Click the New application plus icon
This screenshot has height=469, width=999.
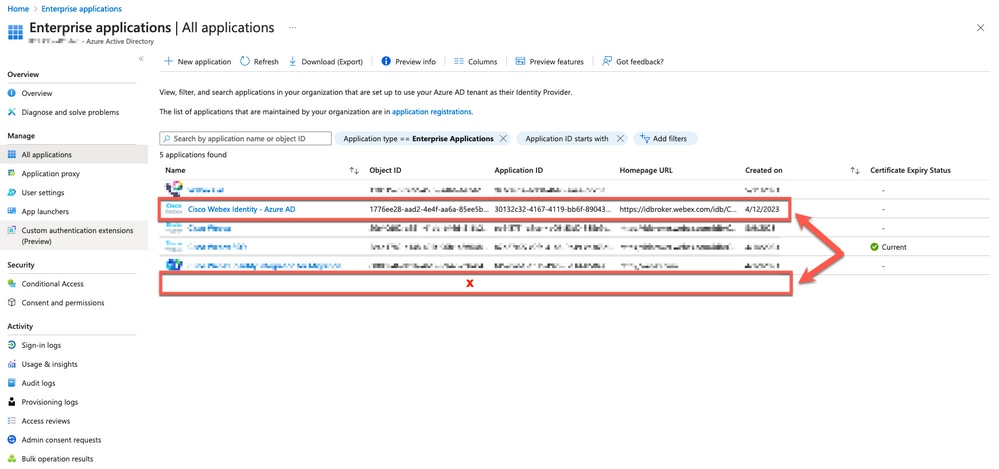point(168,62)
